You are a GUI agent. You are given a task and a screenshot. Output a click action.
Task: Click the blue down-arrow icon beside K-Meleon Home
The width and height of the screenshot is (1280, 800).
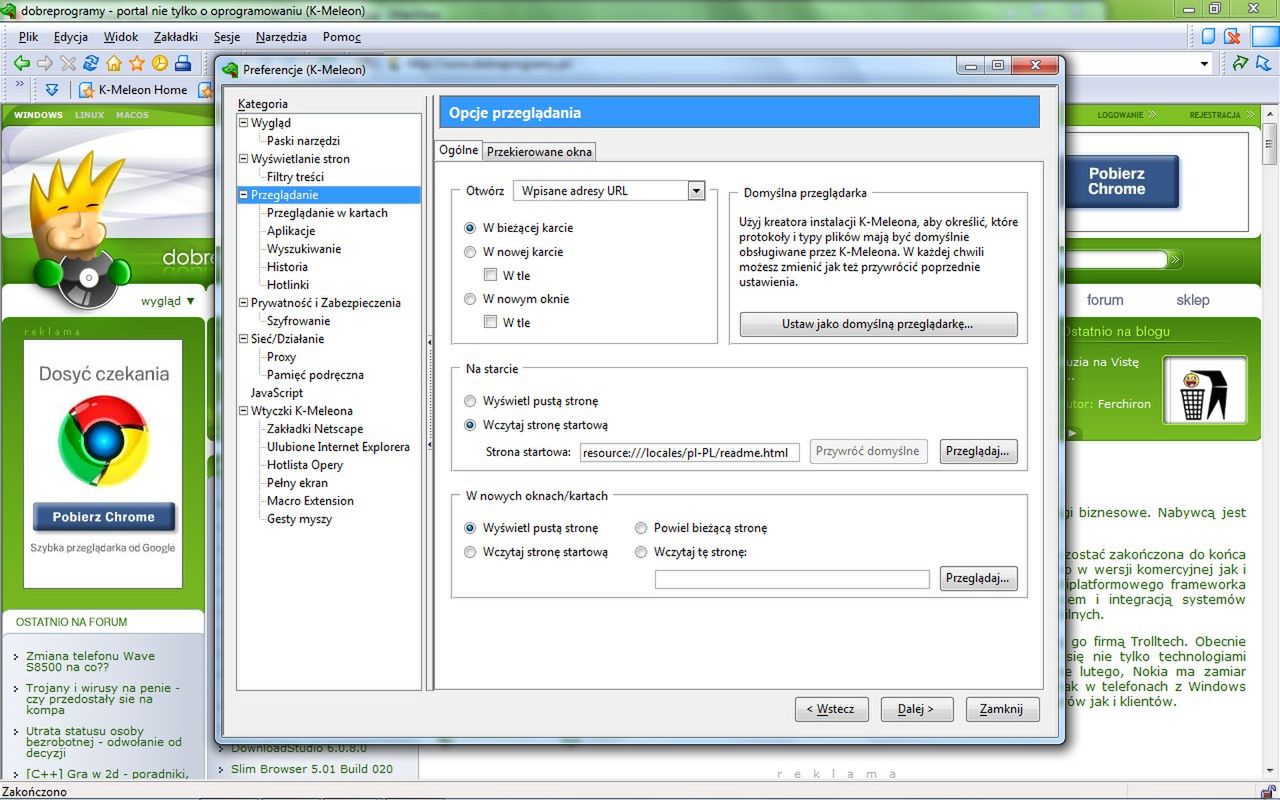(52, 90)
